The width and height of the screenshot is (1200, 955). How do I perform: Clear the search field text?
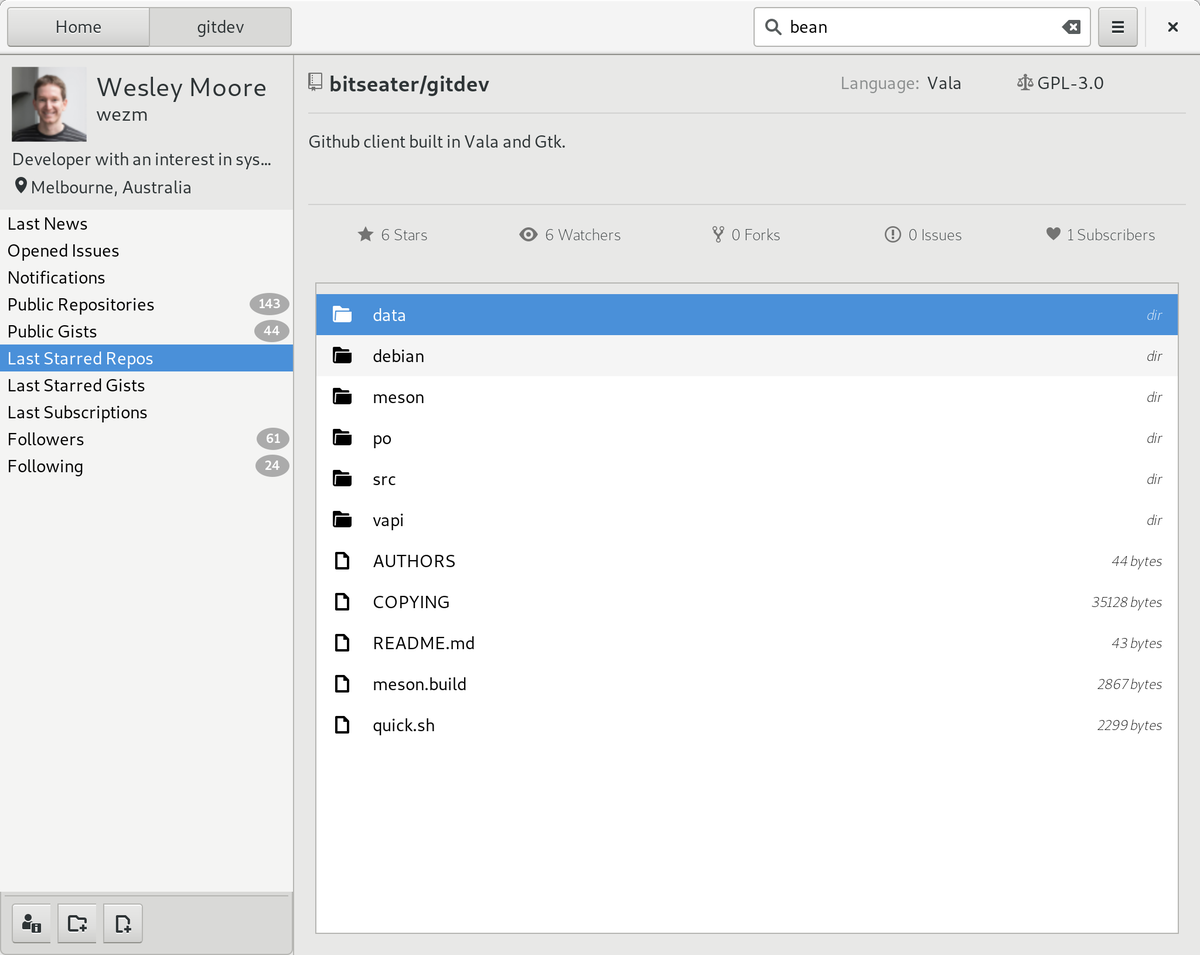(x=1071, y=27)
